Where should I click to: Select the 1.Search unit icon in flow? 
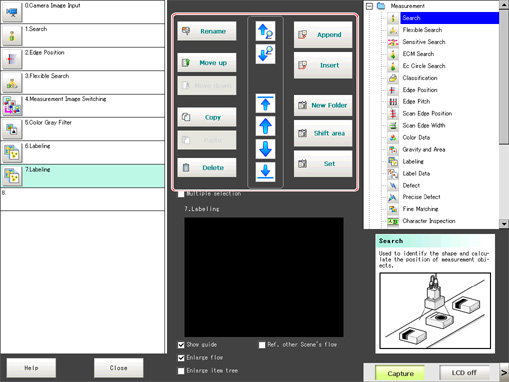tap(12, 36)
